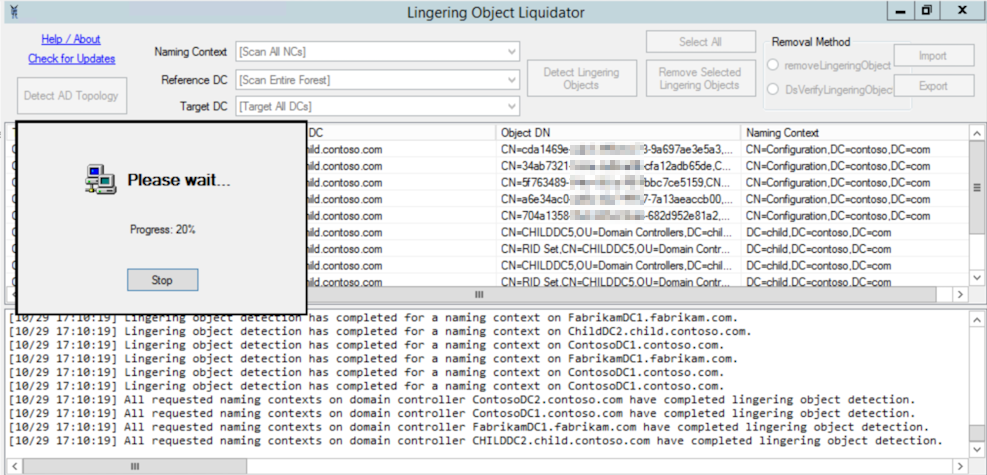Image resolution: width=987 pixels, height=475 pixels.
Task: Click the app icon in title bar
Action: pyautogui.click(x=13, y=11)
